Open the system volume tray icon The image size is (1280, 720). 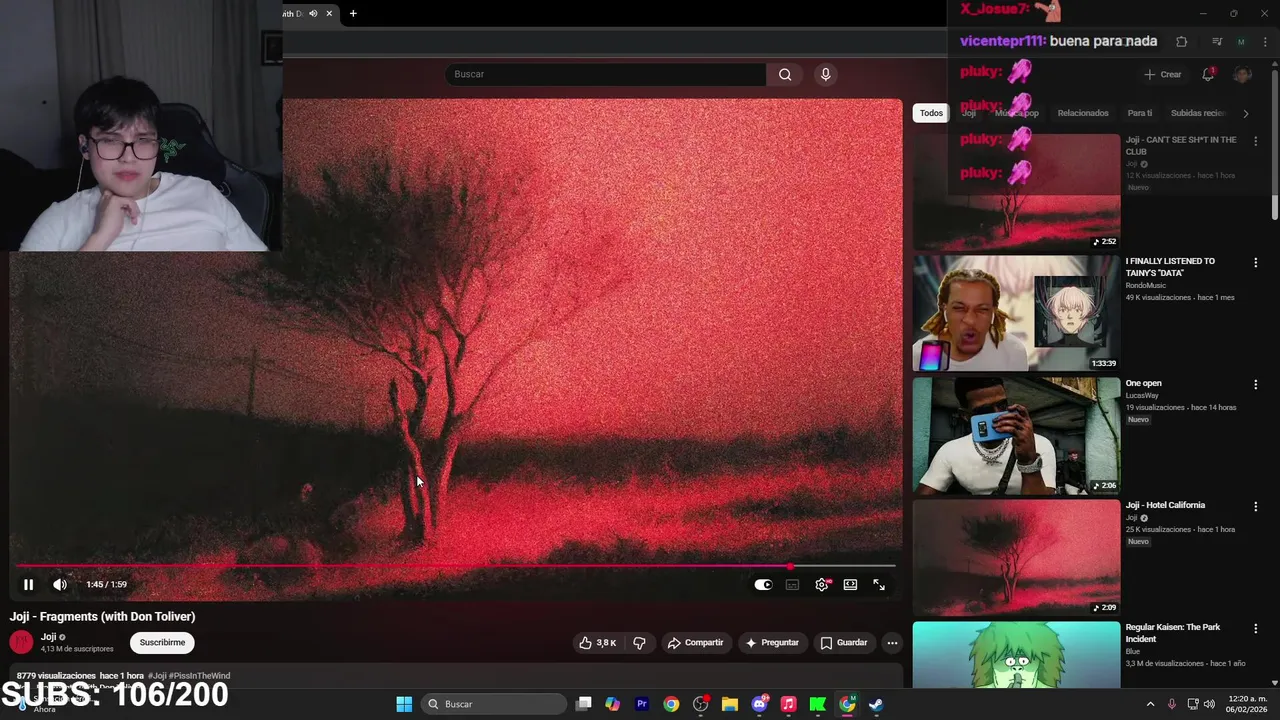click(x=1209, y=704)
